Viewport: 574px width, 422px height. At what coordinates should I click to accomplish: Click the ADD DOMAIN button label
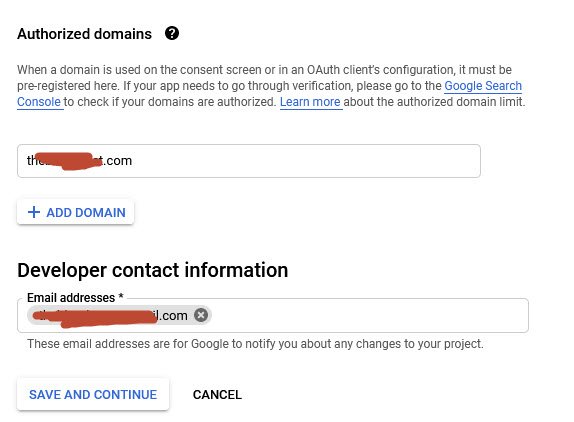click(86, 213)
